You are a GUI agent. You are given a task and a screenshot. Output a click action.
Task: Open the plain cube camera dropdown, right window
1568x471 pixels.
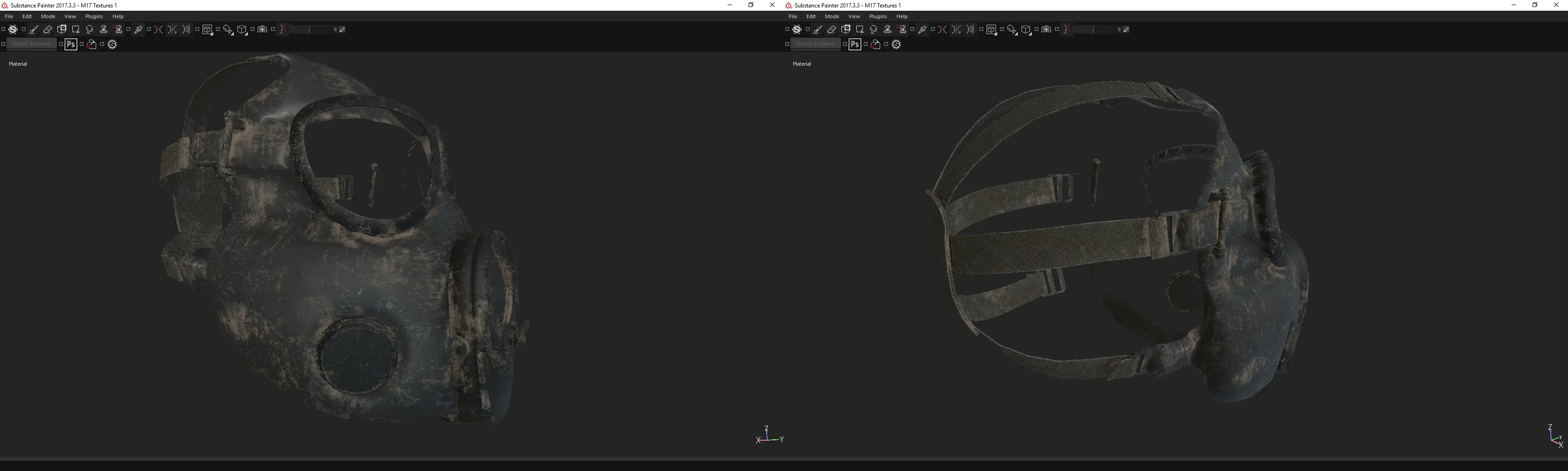click(x=1026, y=30)
